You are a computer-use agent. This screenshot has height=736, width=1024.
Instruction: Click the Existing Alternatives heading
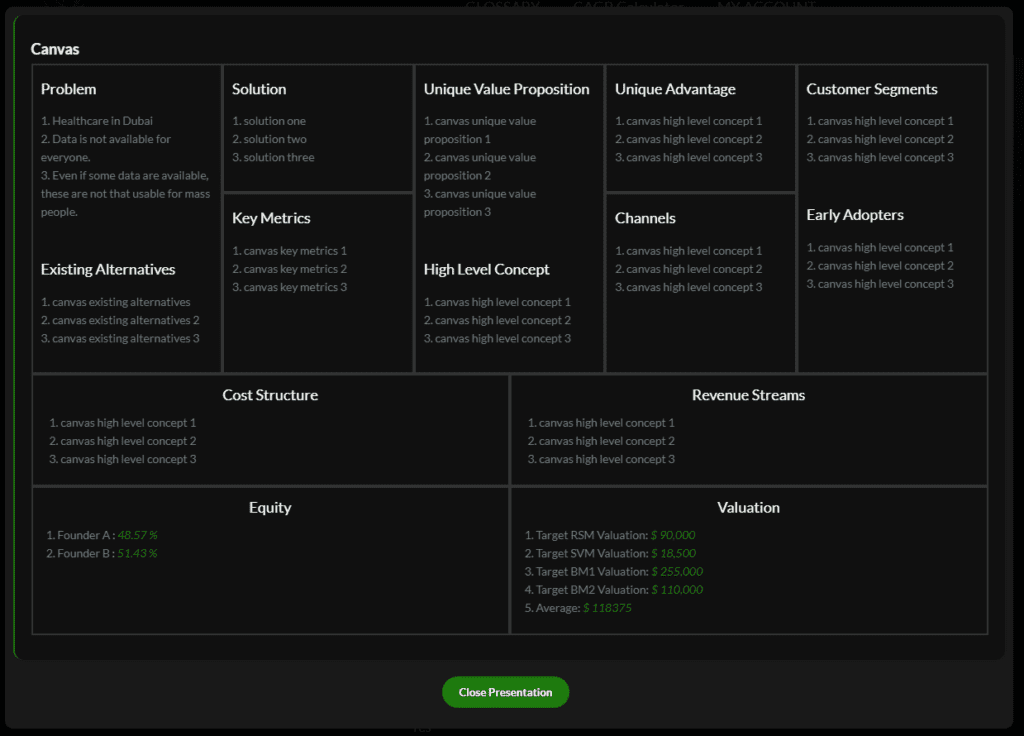point(108,269)
